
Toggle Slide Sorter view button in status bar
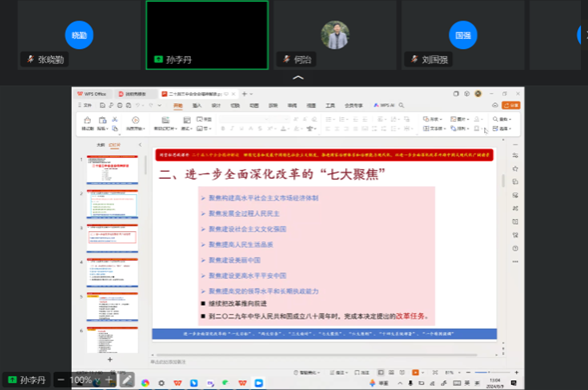tap(391, 372)
